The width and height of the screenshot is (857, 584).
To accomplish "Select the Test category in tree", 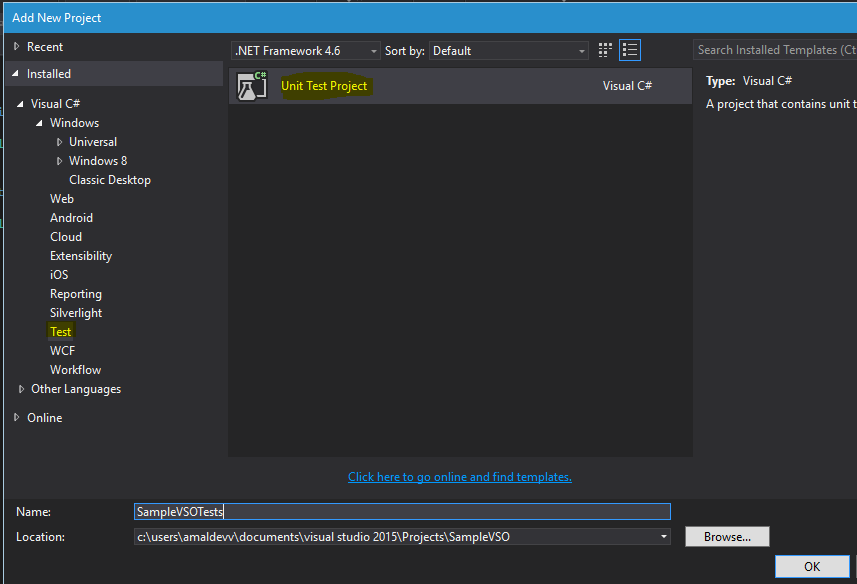I will tap(61, 332).
